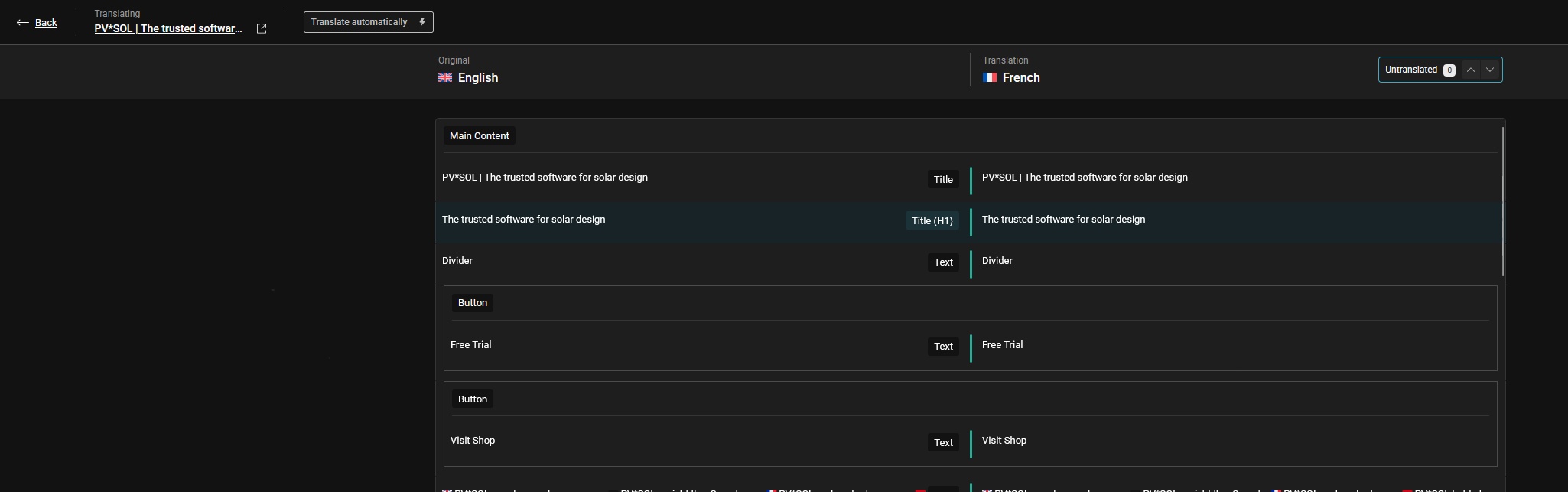Screen dimensions: 1568x492
Task: Select the first Button group label
Action: (x=472, y=303)
